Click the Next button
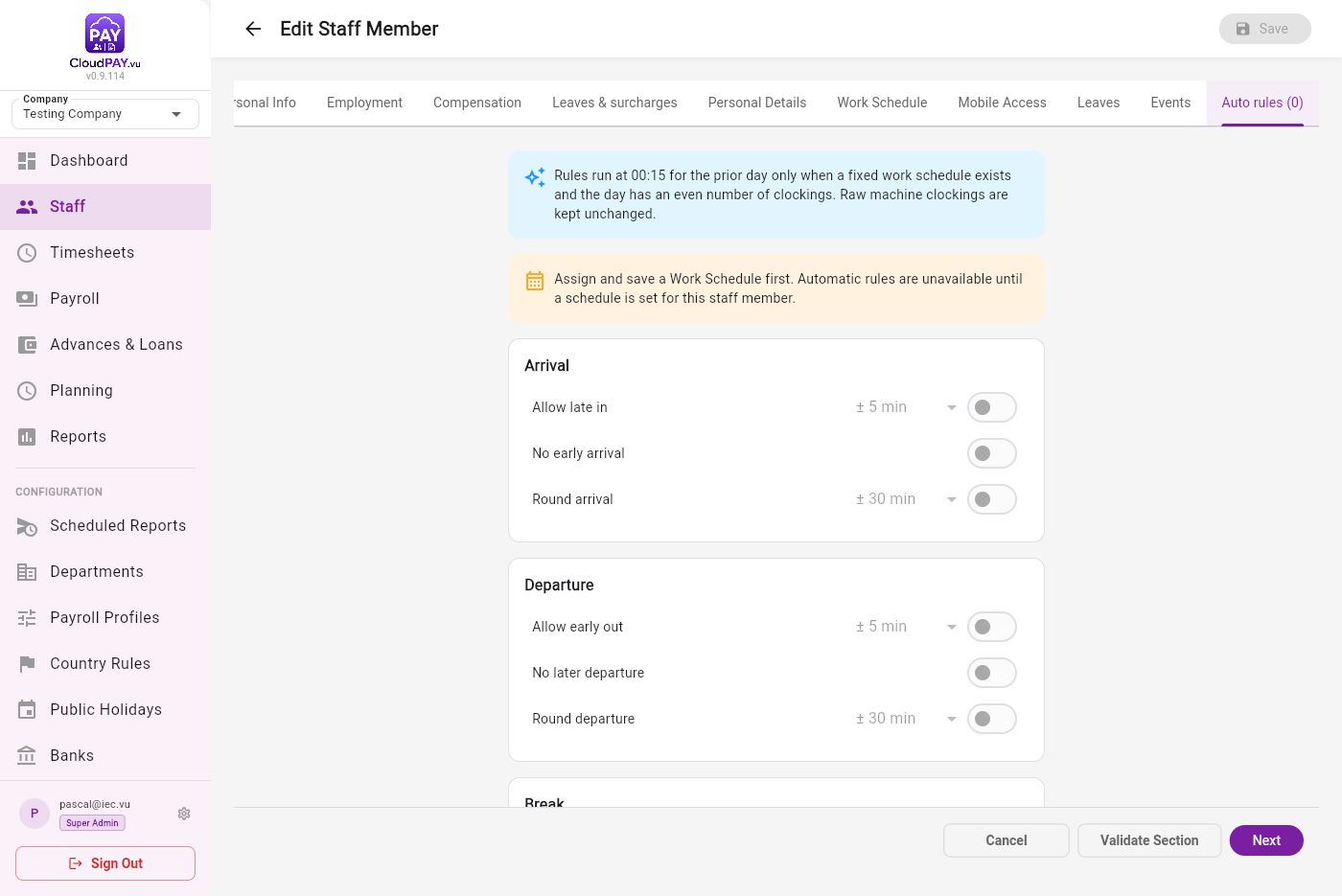 [1266, 840]
